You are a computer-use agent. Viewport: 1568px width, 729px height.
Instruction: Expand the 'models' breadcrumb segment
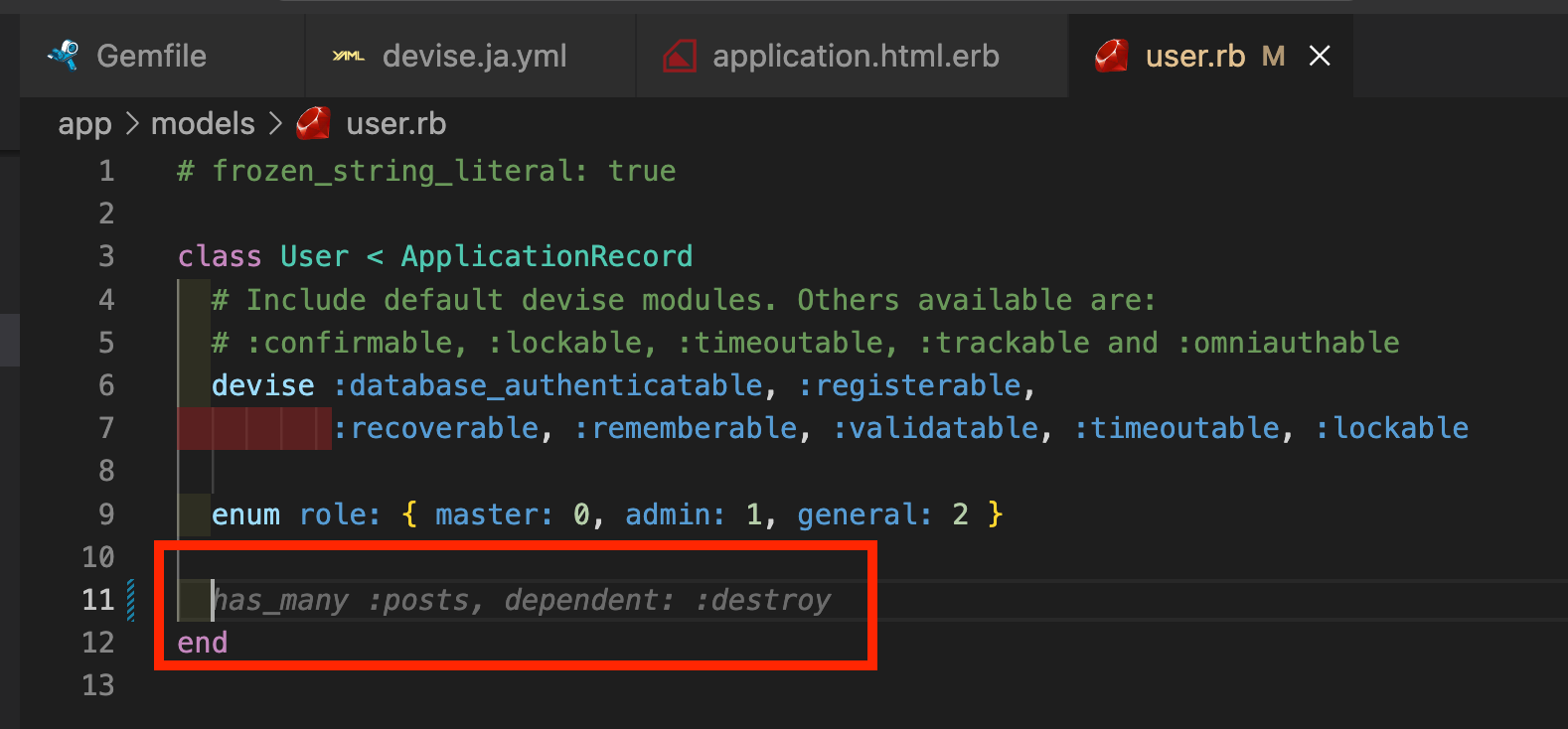pyautogui.click(x=203, y=124)
